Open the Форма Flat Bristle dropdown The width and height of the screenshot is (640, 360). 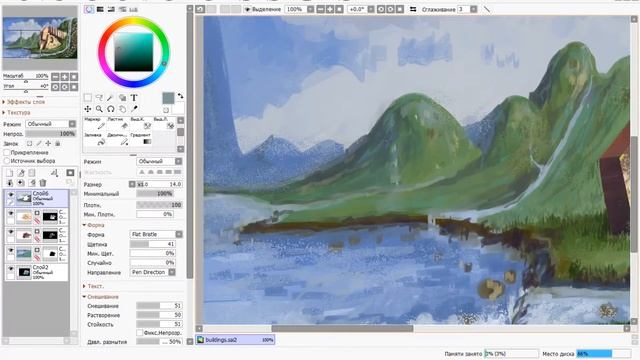coord(156,234)
